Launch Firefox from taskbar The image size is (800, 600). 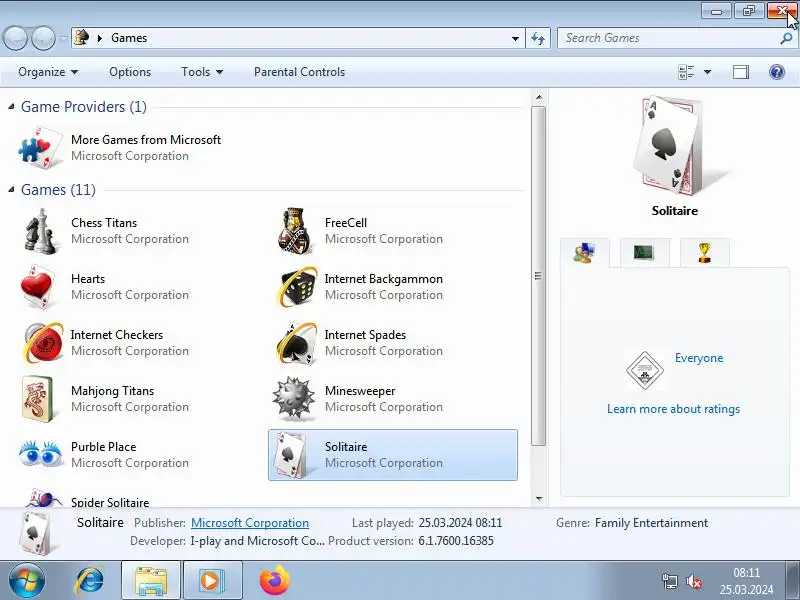[274, 581]
